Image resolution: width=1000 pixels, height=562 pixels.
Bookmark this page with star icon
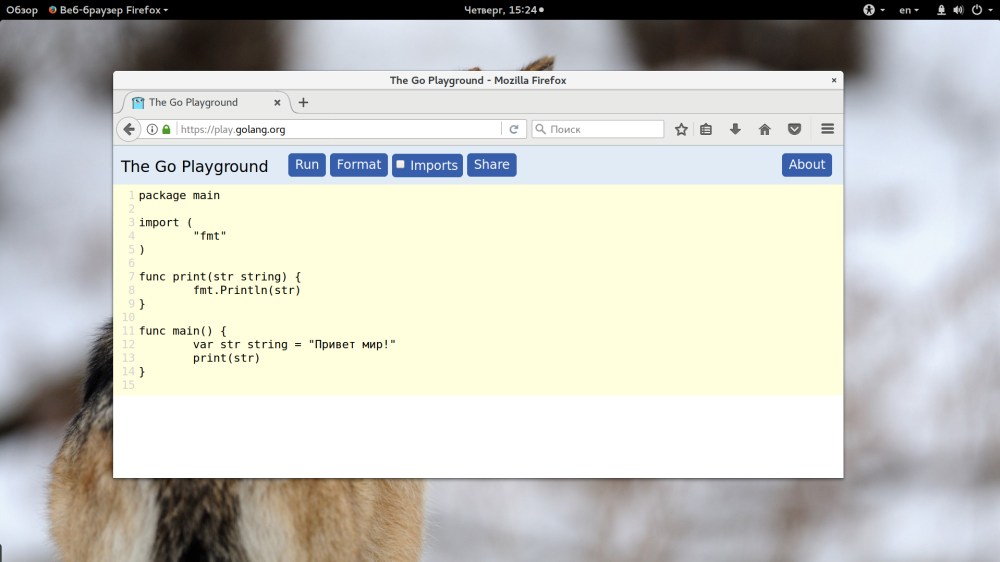click(x=681, y=129)
